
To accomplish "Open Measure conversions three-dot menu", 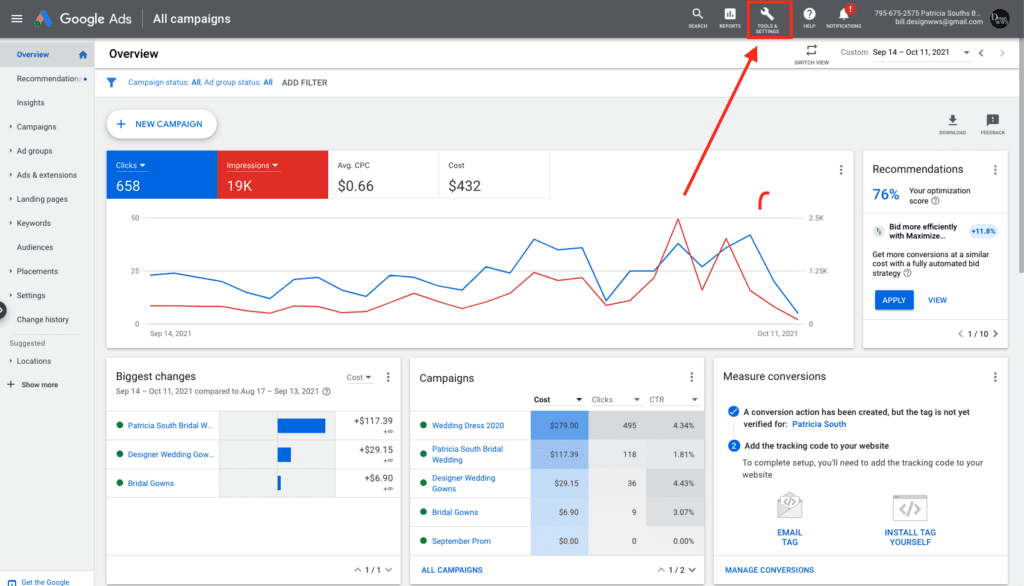I will (x=995, y=377).
